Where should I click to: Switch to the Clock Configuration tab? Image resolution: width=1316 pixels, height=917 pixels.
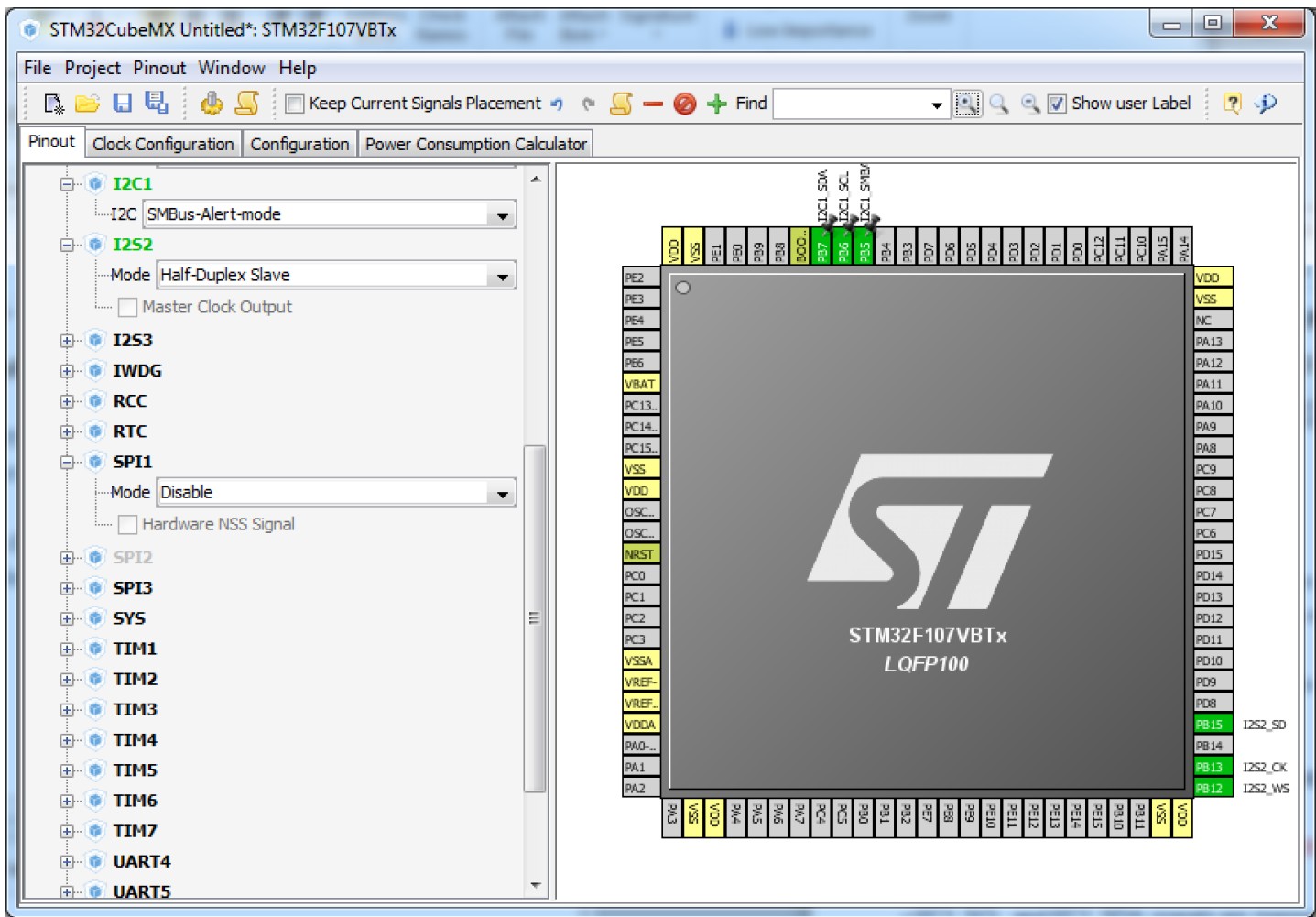[163, 144]
